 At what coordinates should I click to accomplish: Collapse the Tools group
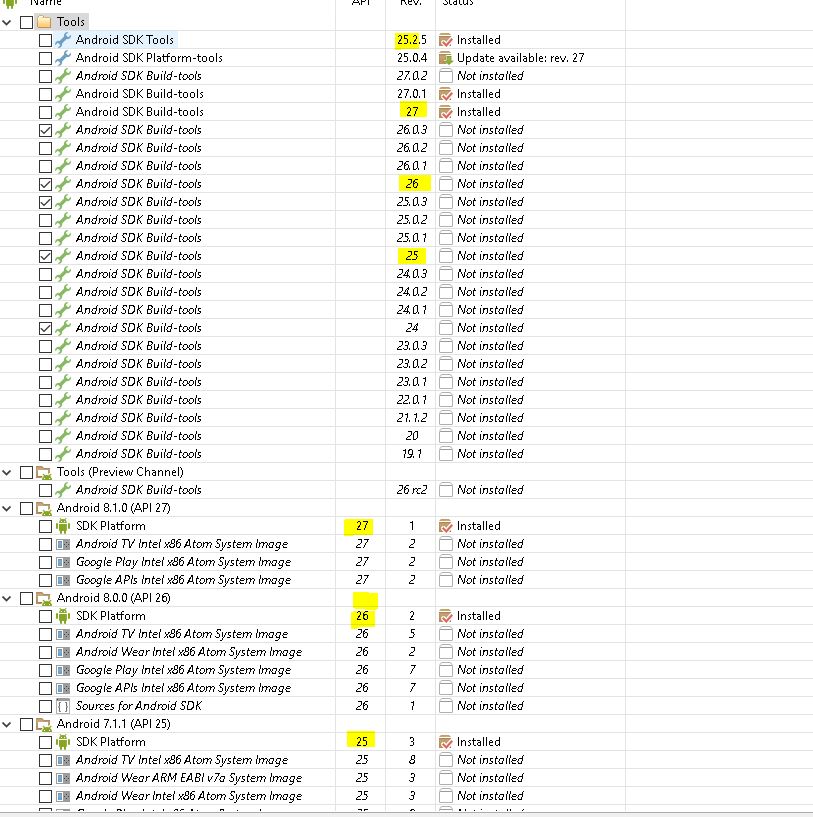7,22
